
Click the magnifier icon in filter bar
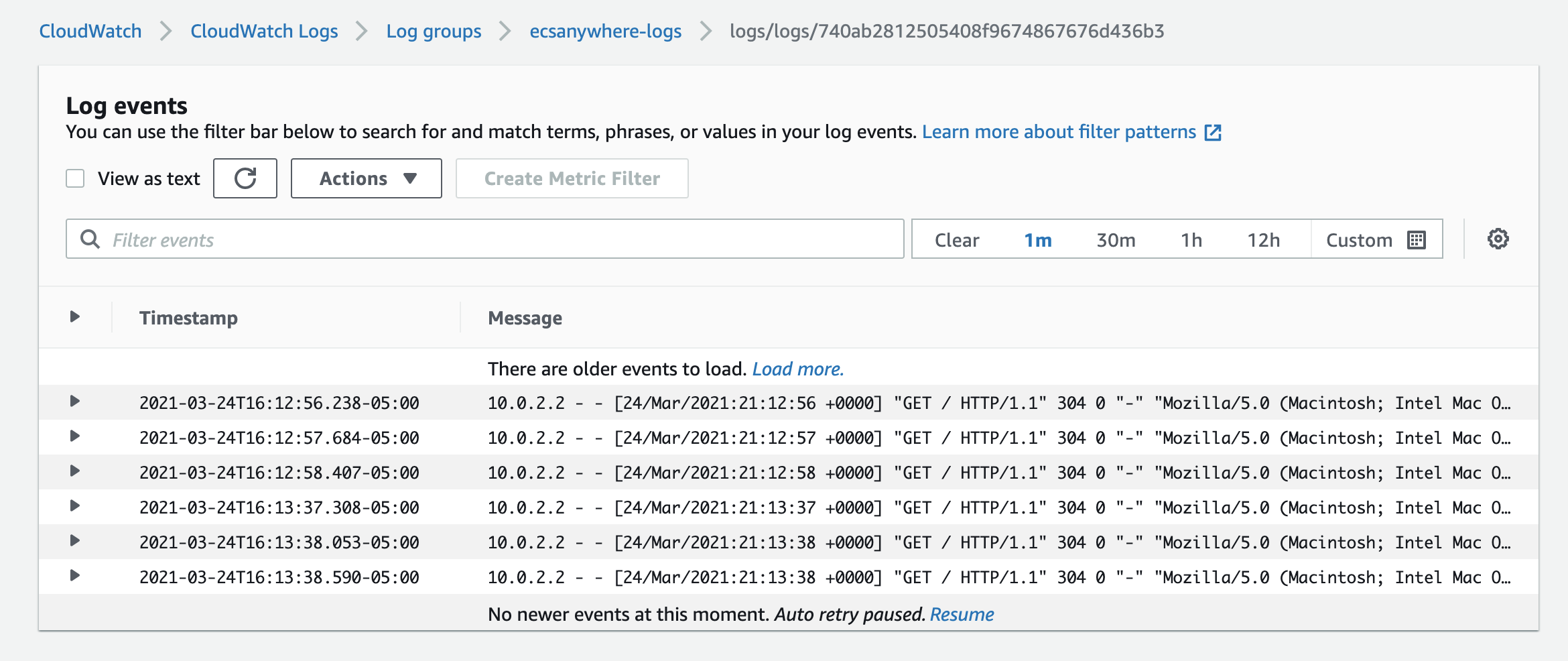click(90, 239)
